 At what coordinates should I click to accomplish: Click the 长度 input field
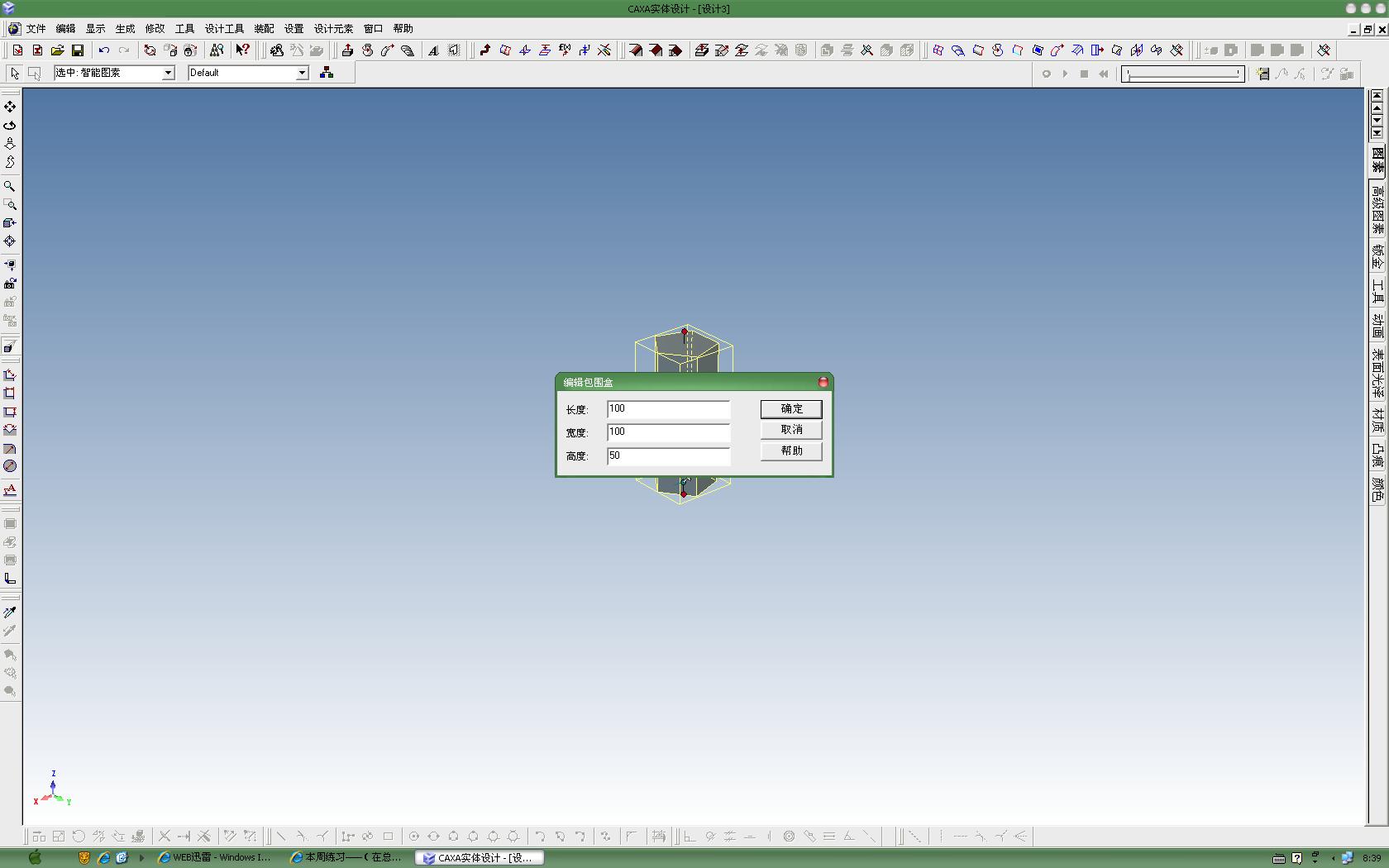[x=668, y=409]
